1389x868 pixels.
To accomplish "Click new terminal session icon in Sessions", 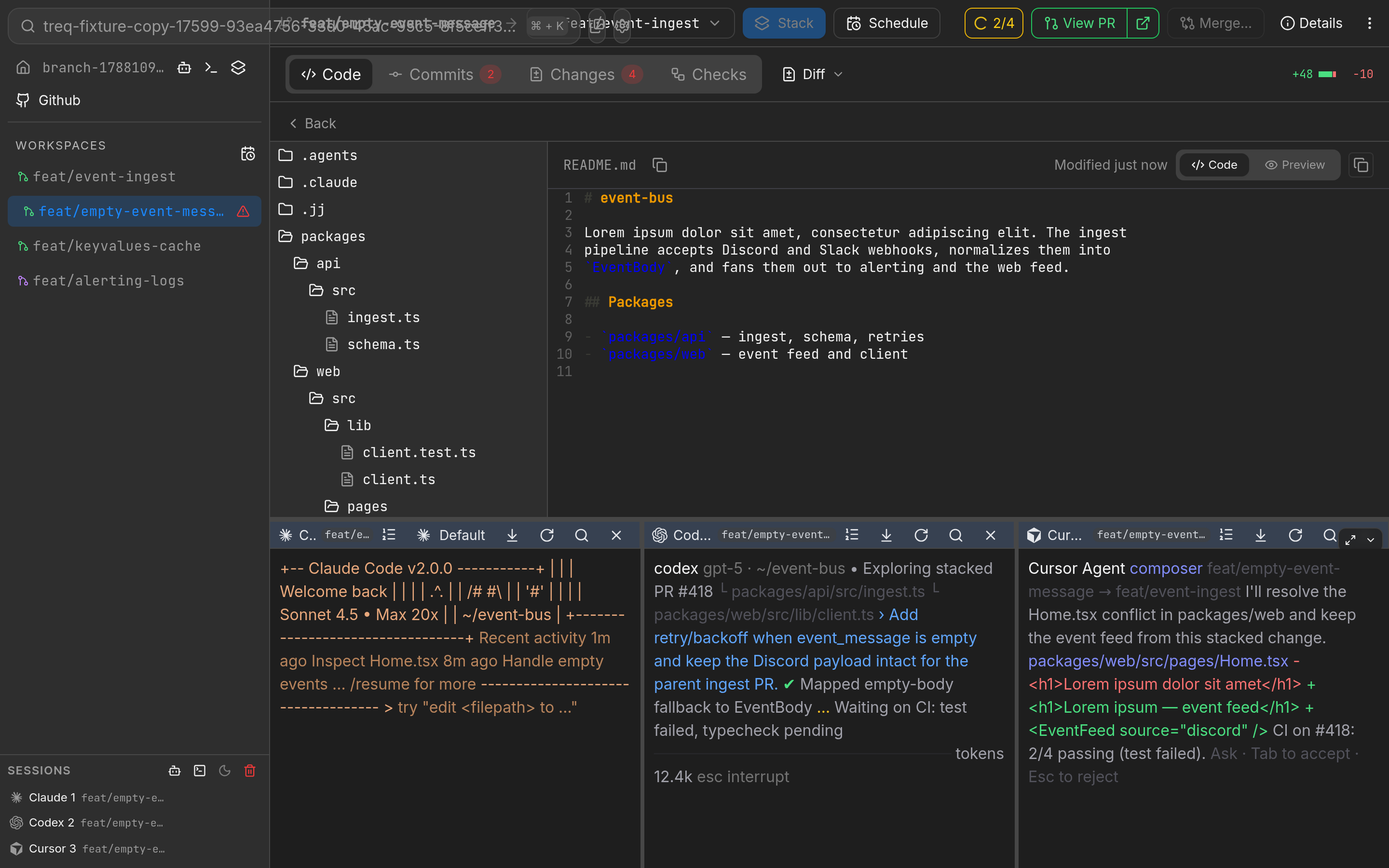I will click(x=200, y=771).
